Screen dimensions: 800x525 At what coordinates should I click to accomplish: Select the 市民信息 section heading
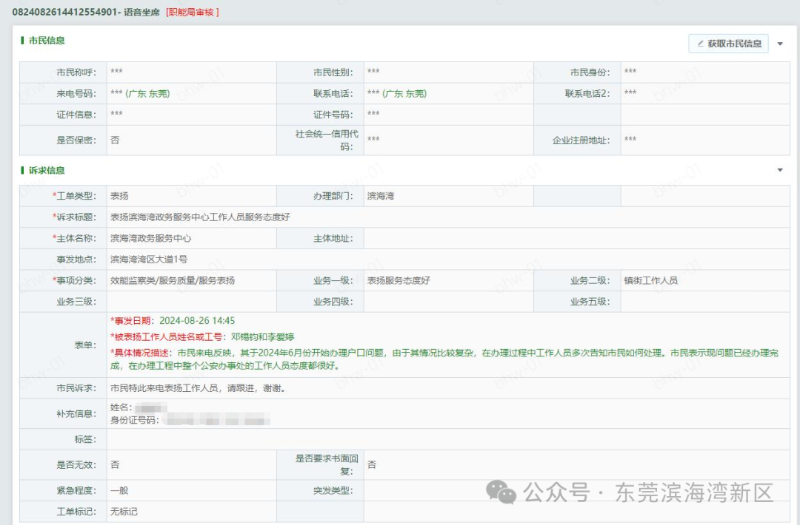(x=46, y=41)
